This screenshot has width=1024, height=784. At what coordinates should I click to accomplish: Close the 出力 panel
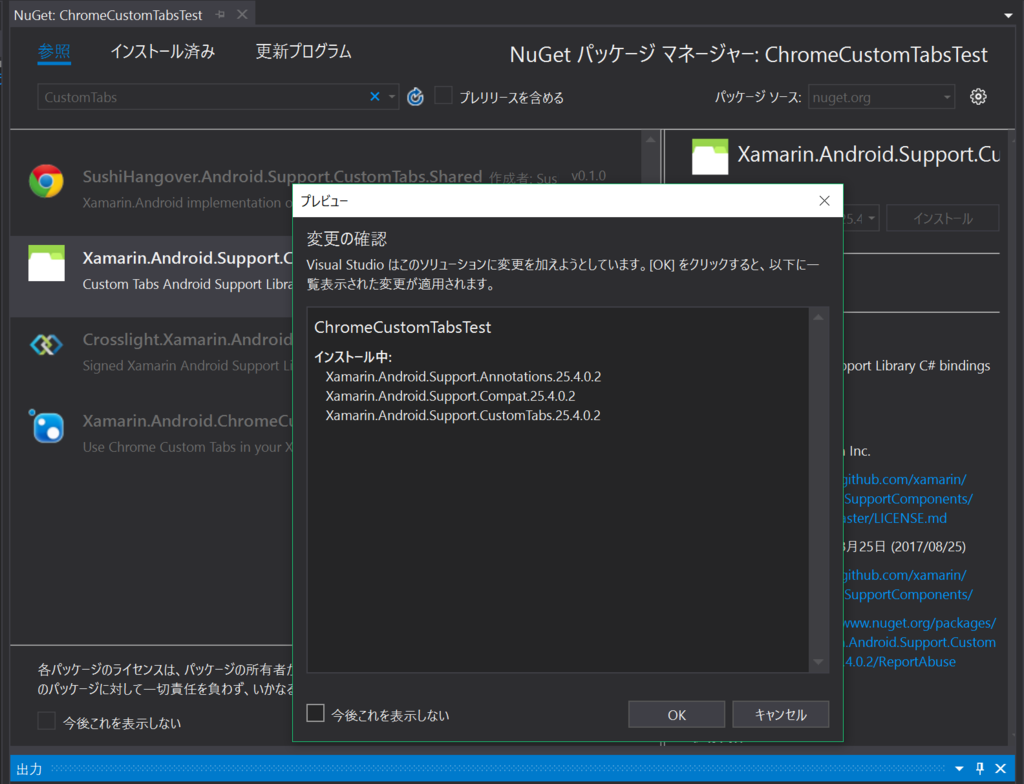pyautogui.click(x=1000, y=769)
